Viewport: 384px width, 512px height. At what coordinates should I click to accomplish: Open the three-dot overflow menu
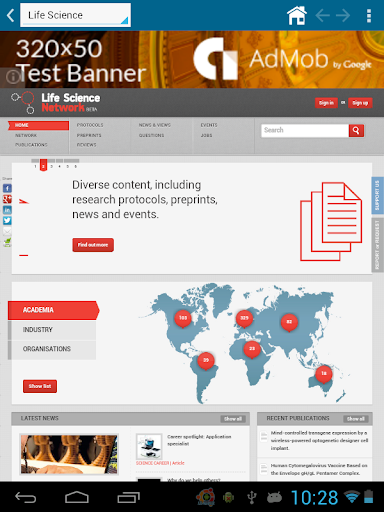coord(369,16)
